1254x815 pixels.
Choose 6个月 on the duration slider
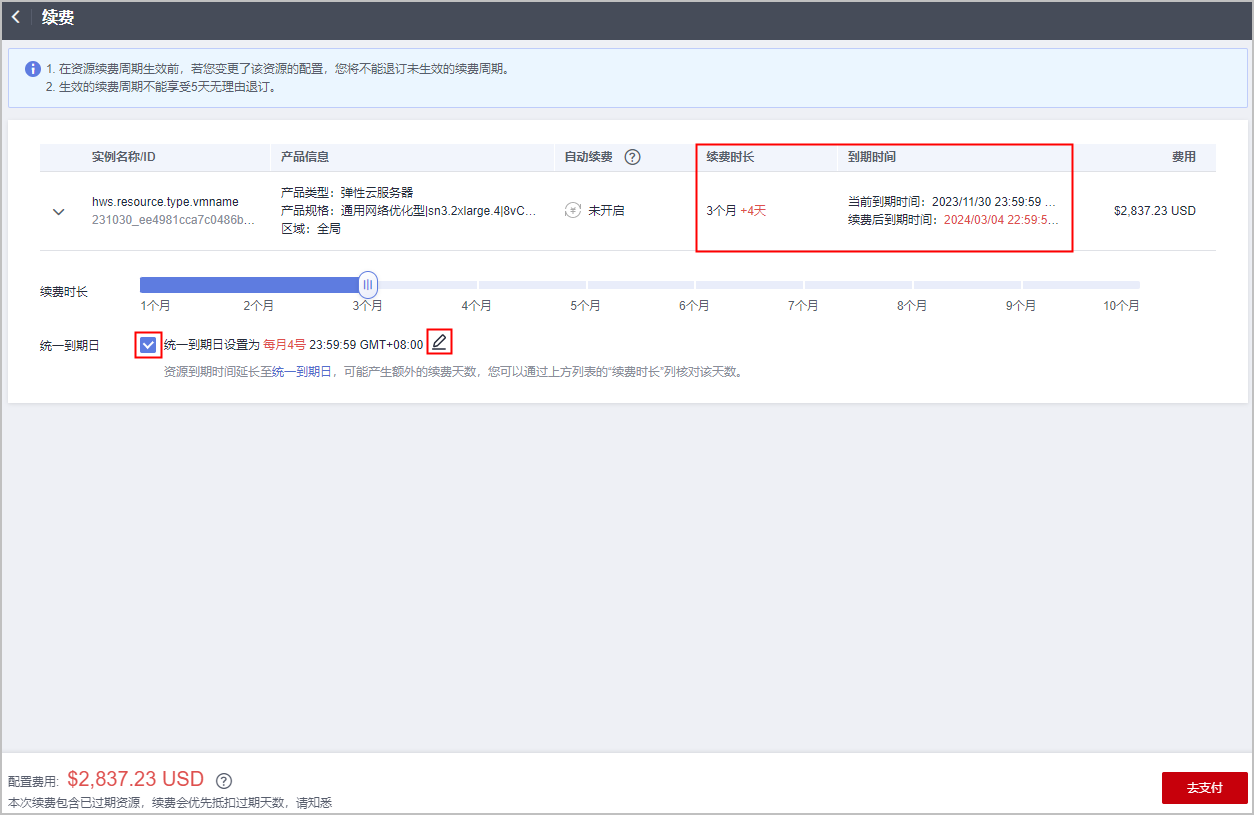694,305
